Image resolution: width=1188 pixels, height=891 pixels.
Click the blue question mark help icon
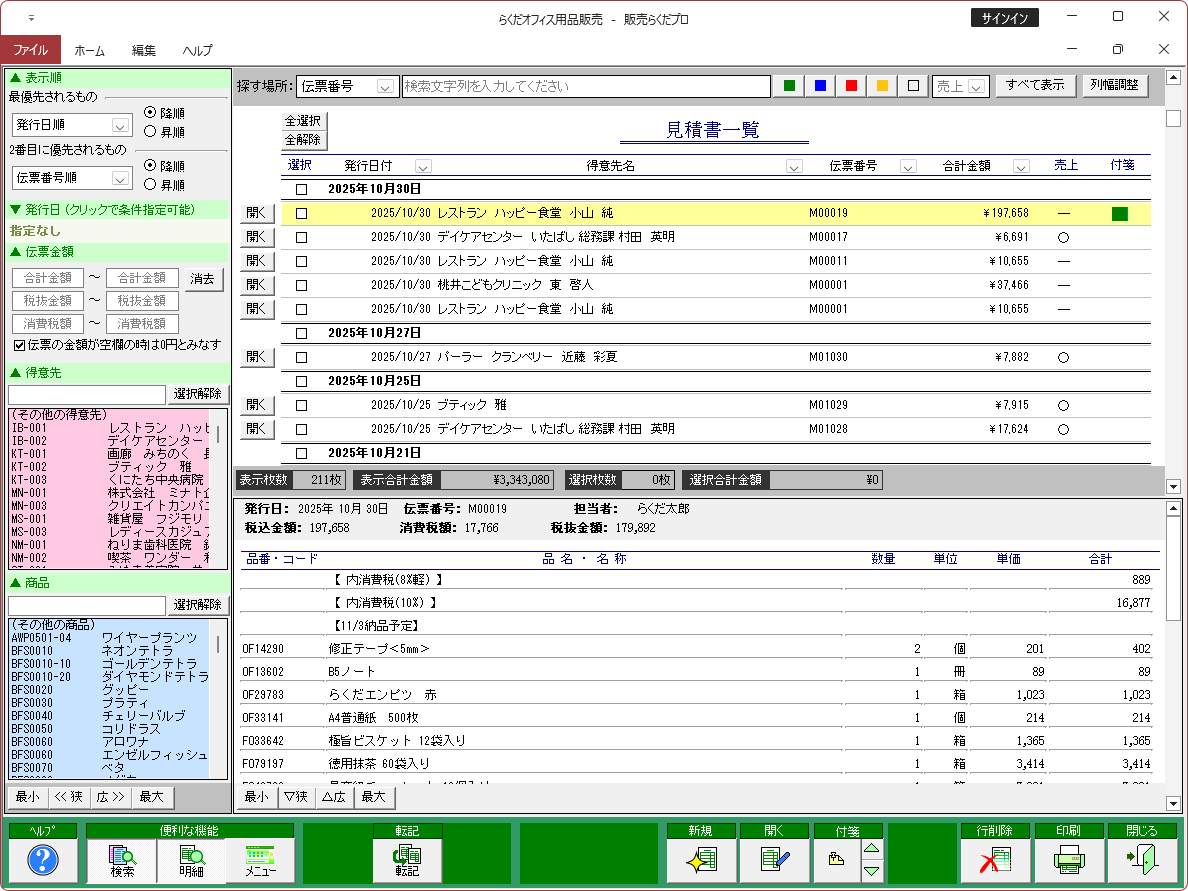click(42, 859)
